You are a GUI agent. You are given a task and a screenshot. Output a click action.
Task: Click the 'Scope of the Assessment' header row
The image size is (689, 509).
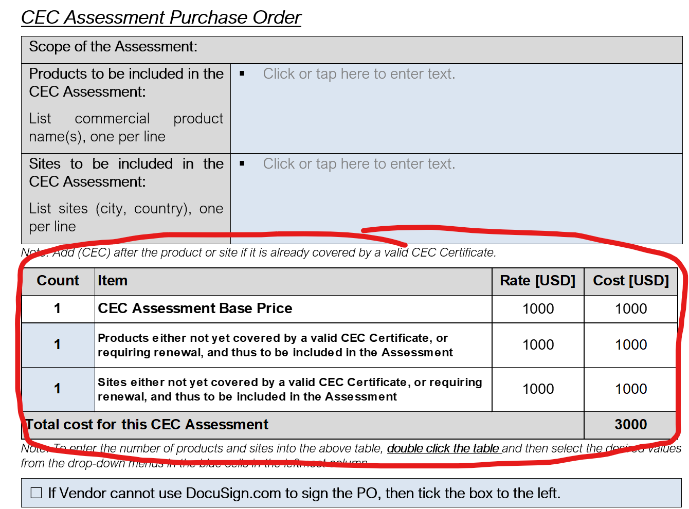coord(113,47)
